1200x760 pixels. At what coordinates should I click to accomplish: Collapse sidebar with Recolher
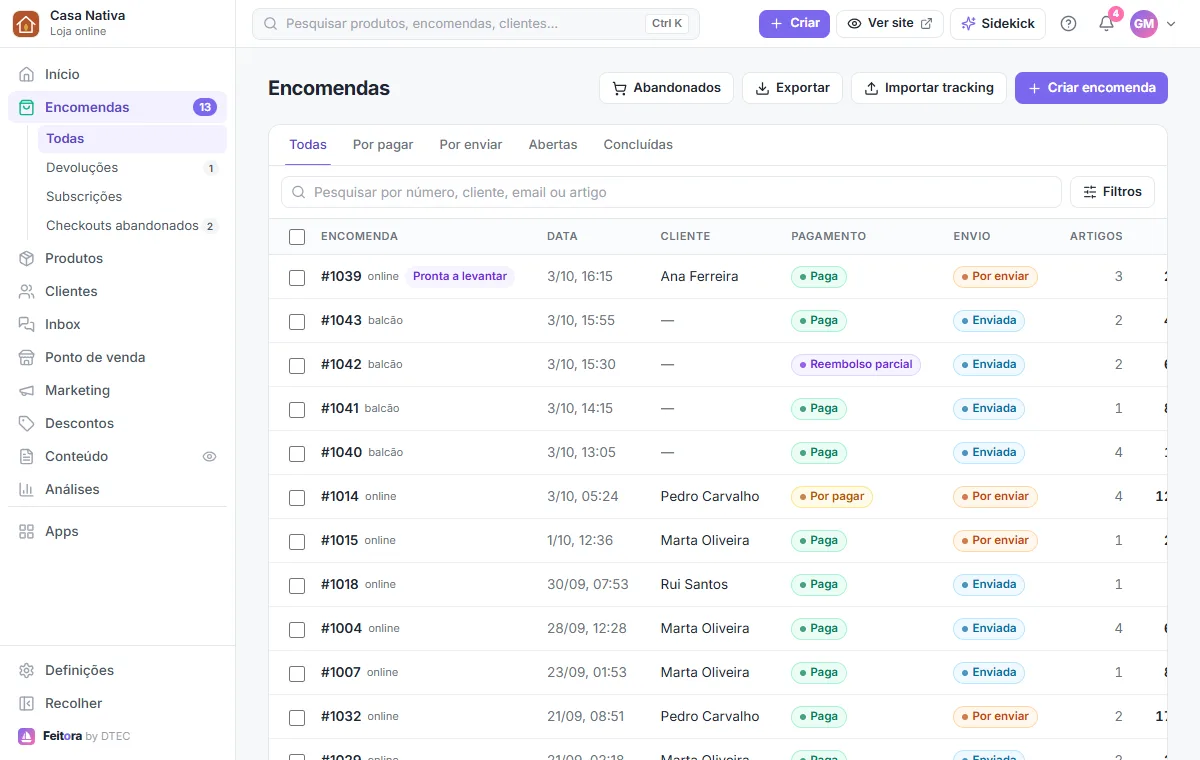117,703
